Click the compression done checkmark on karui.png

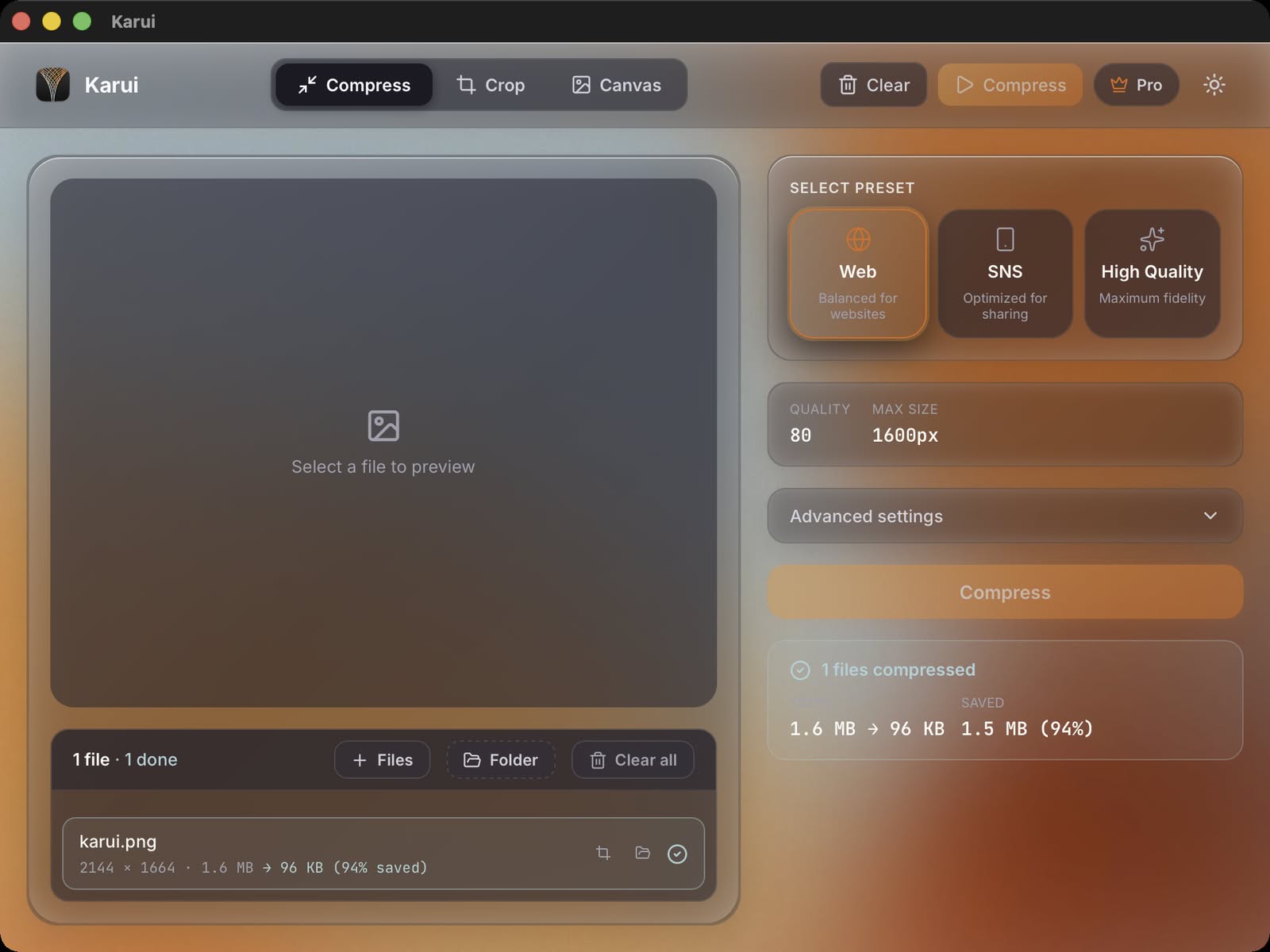[678, 853]
